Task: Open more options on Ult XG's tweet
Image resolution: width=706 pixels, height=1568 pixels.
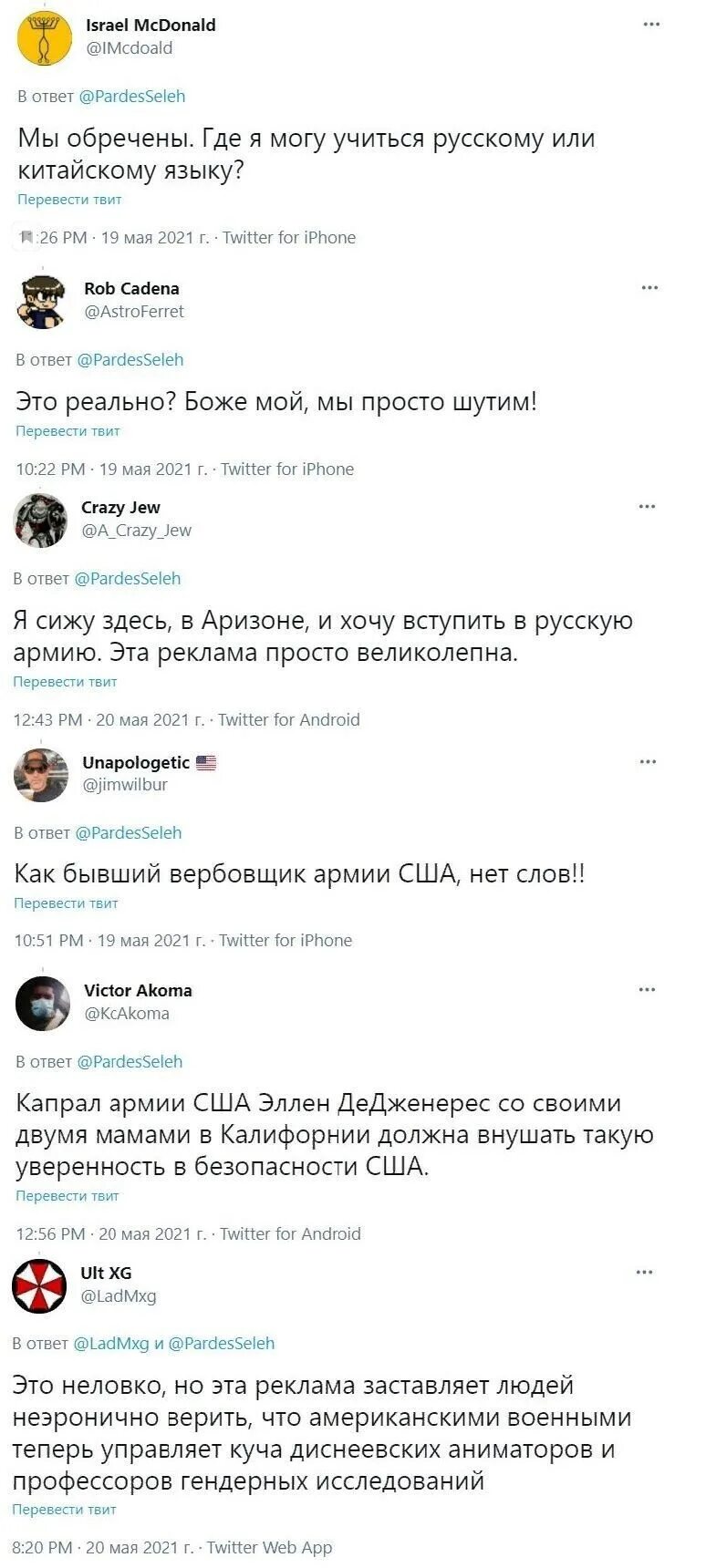Action: [x=645, y=1272]
